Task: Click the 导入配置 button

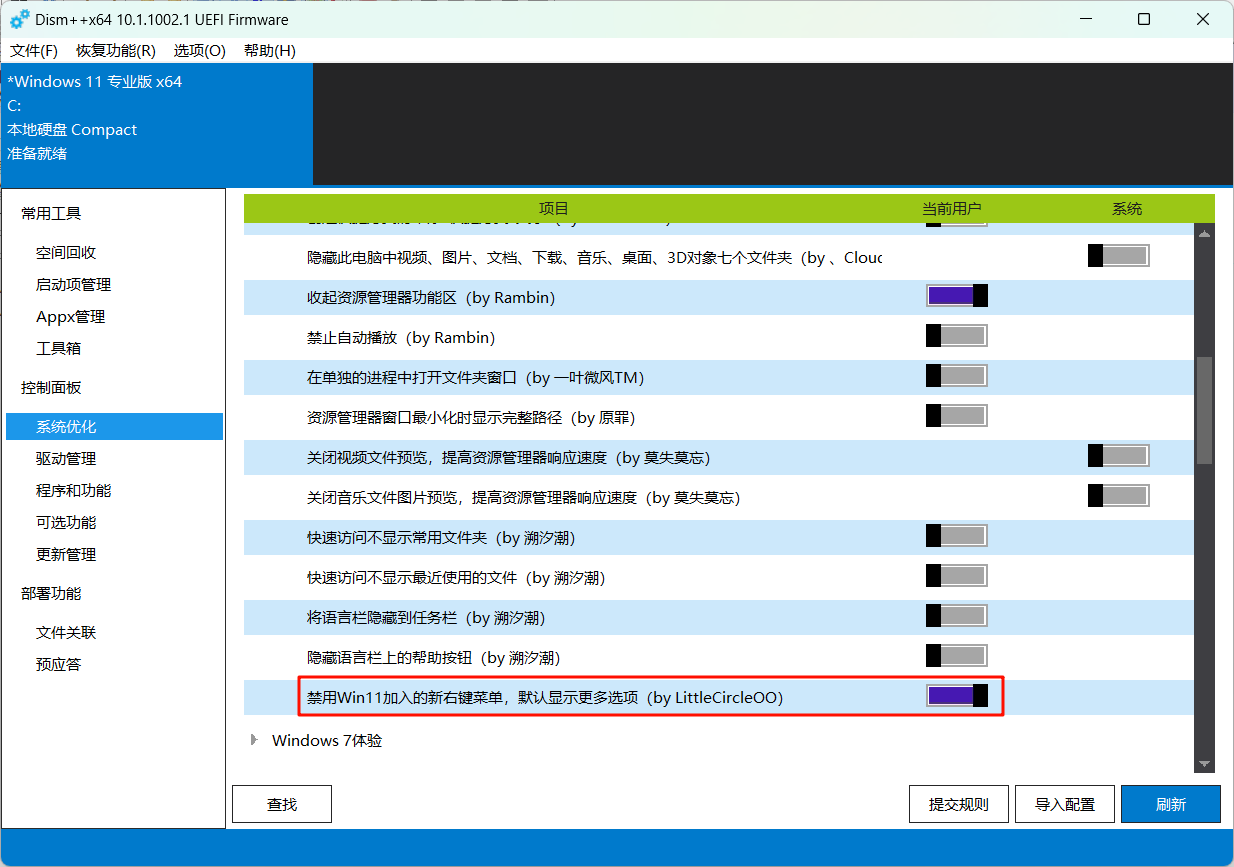Action: [1065, 804]
